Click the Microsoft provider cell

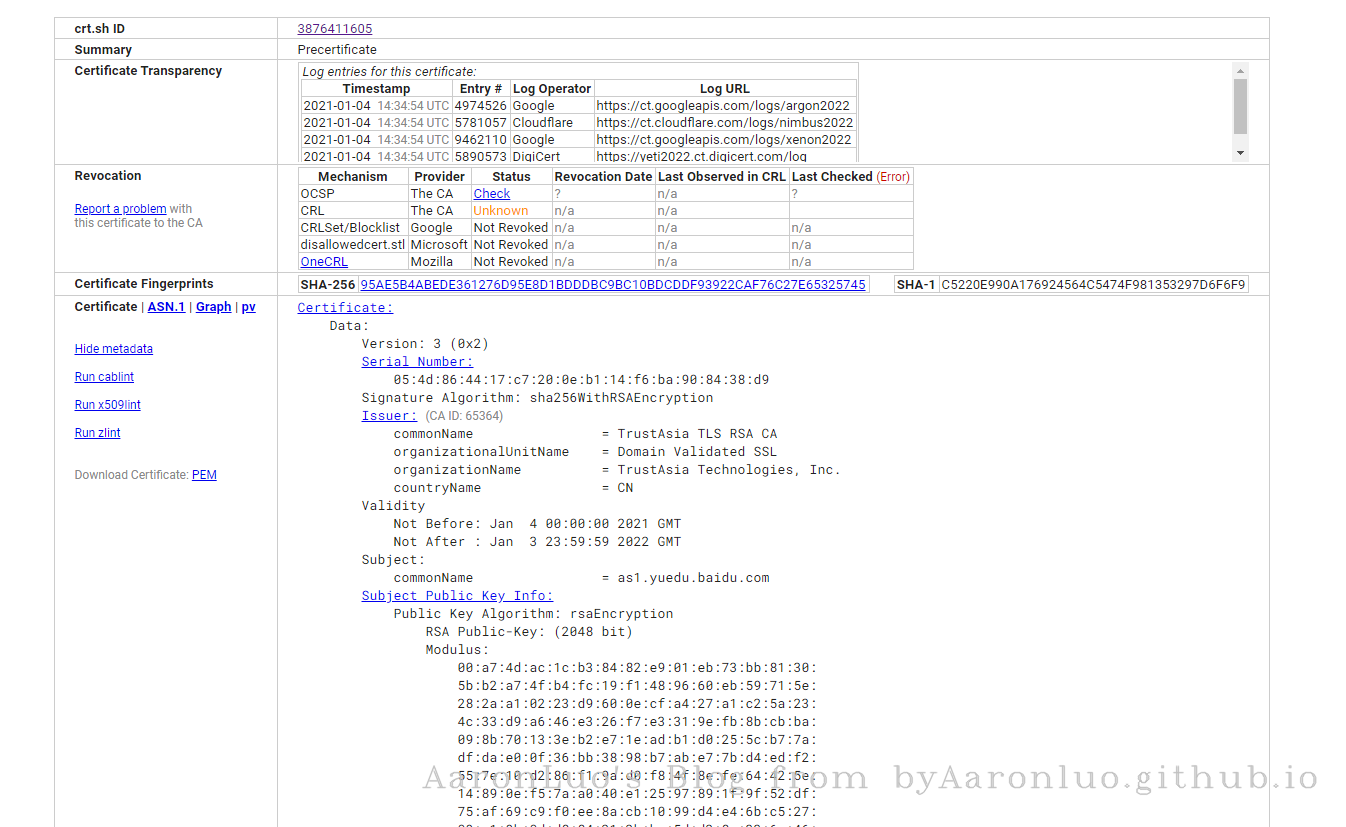coord(439,245)
